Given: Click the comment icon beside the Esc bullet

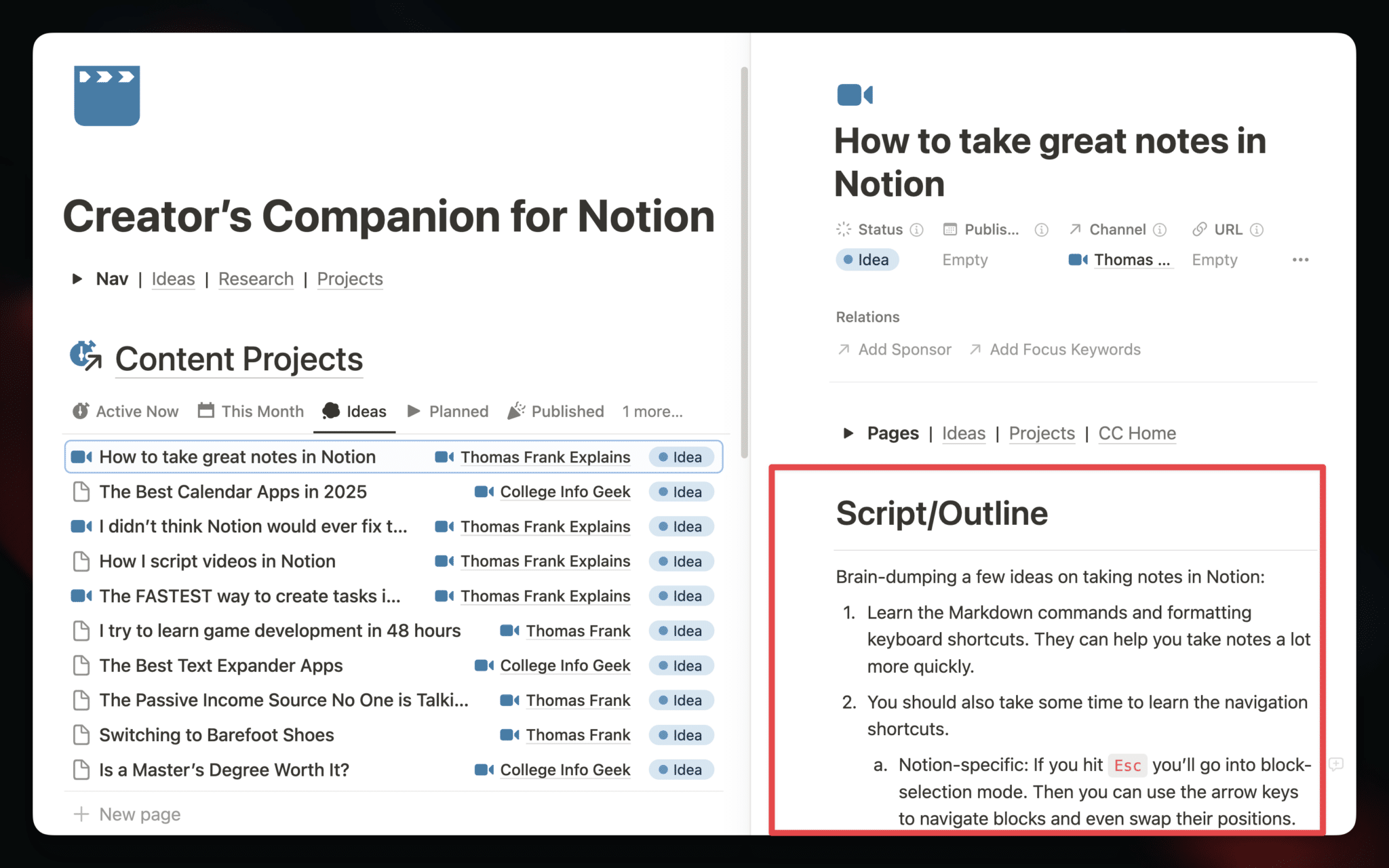Looking at the screenshot, I should (x=1336, y=764).
